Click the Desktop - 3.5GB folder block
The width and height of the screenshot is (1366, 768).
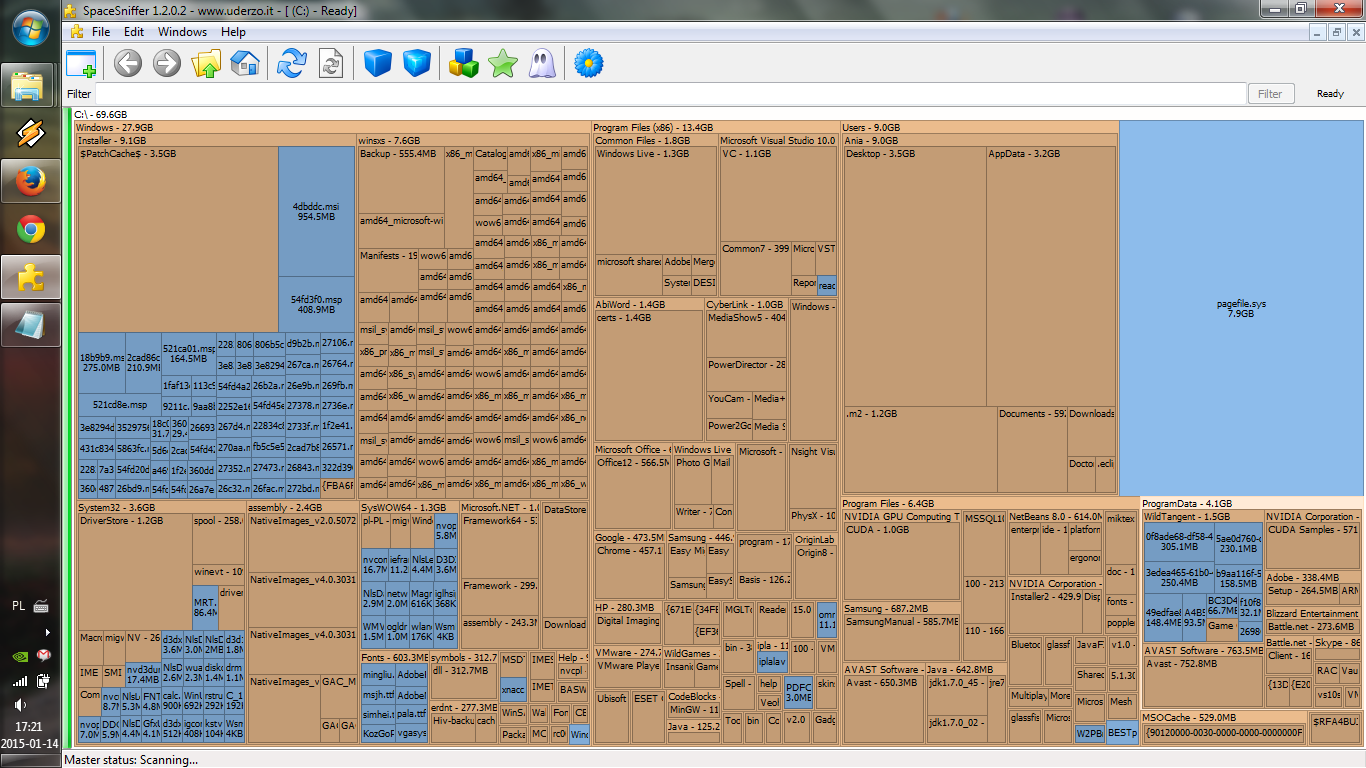point(914,275)
